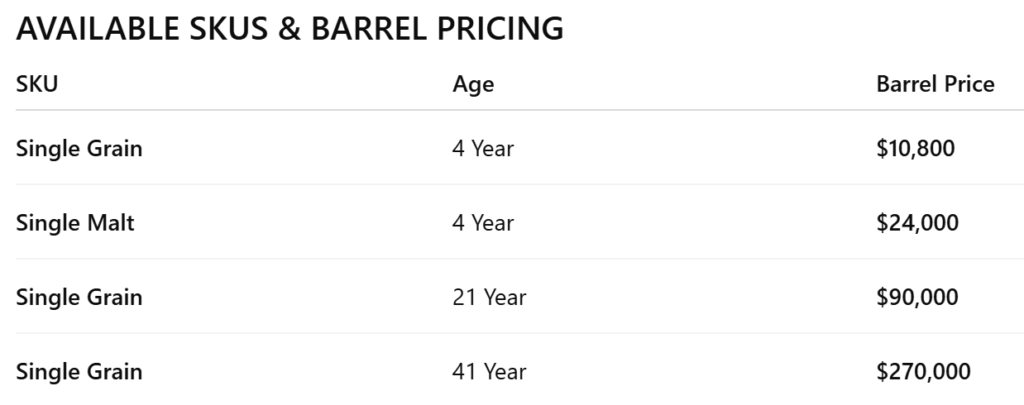Select the Barrel Price column header
The height and width of the screenshot is (405, 1024).
pos(935,84)
